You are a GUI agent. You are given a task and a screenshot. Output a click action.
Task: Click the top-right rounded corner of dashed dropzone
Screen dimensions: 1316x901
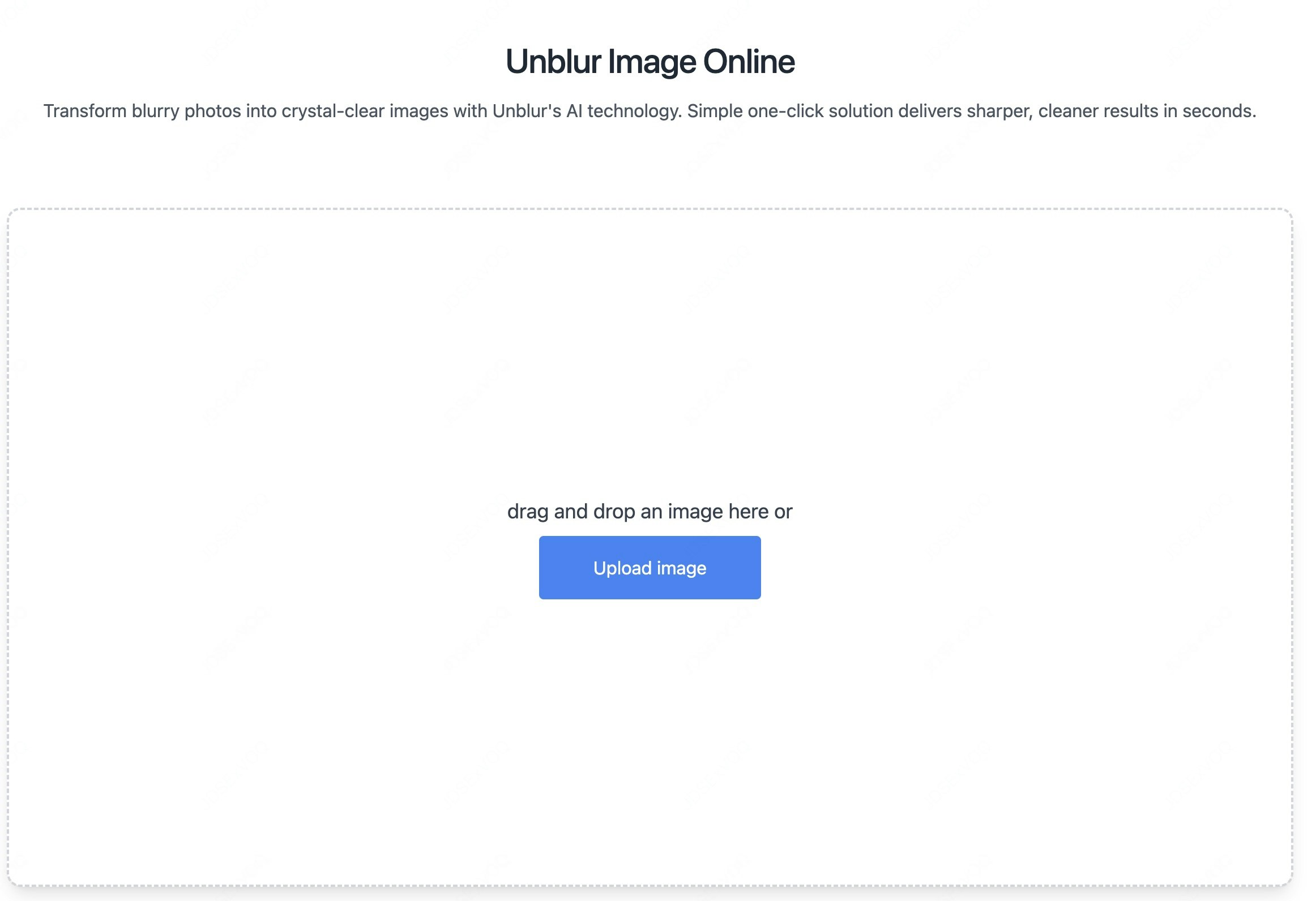[1288, 213]
